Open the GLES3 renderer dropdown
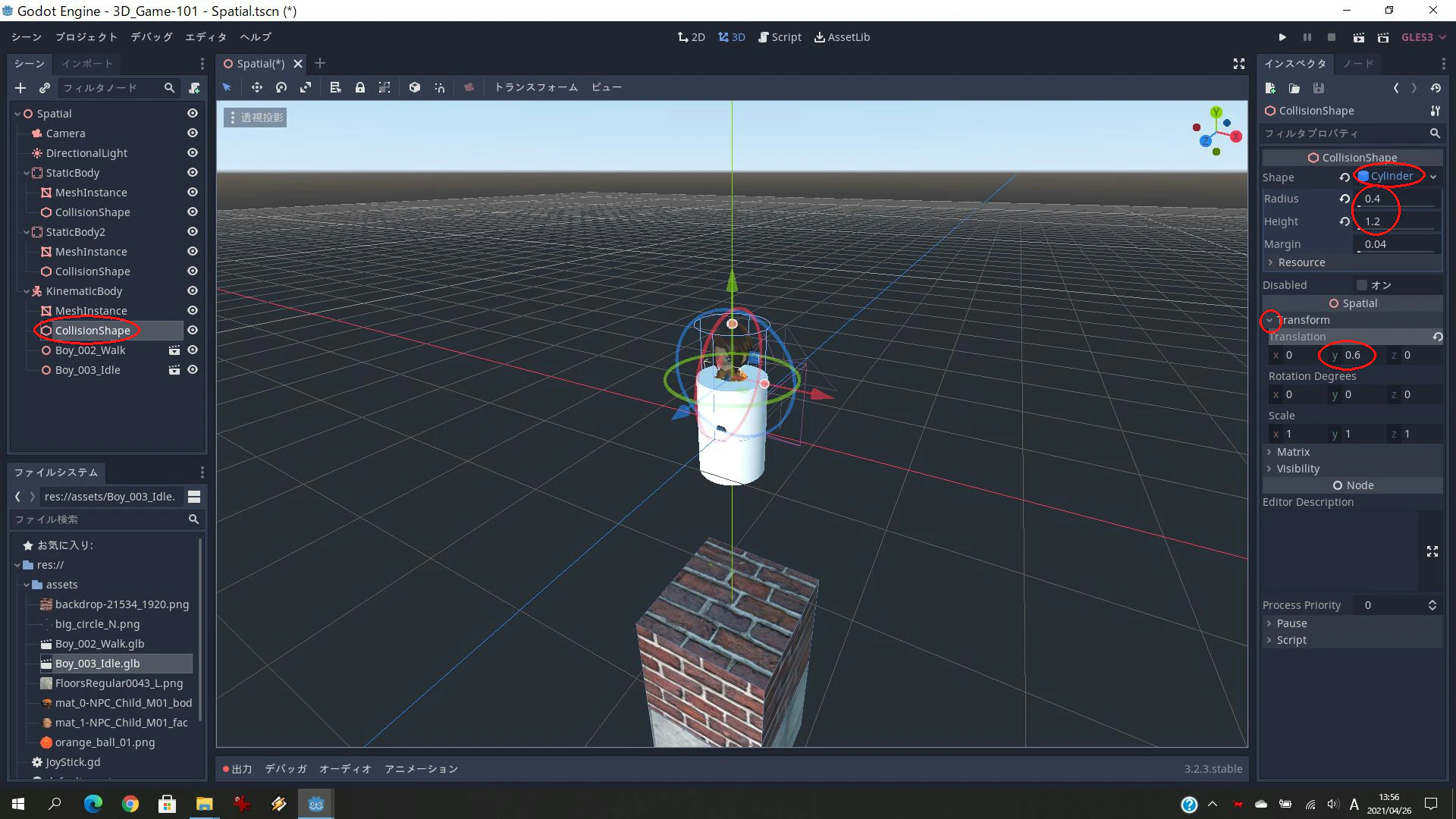1456x819 pixels. click(x=1423, y=37)
